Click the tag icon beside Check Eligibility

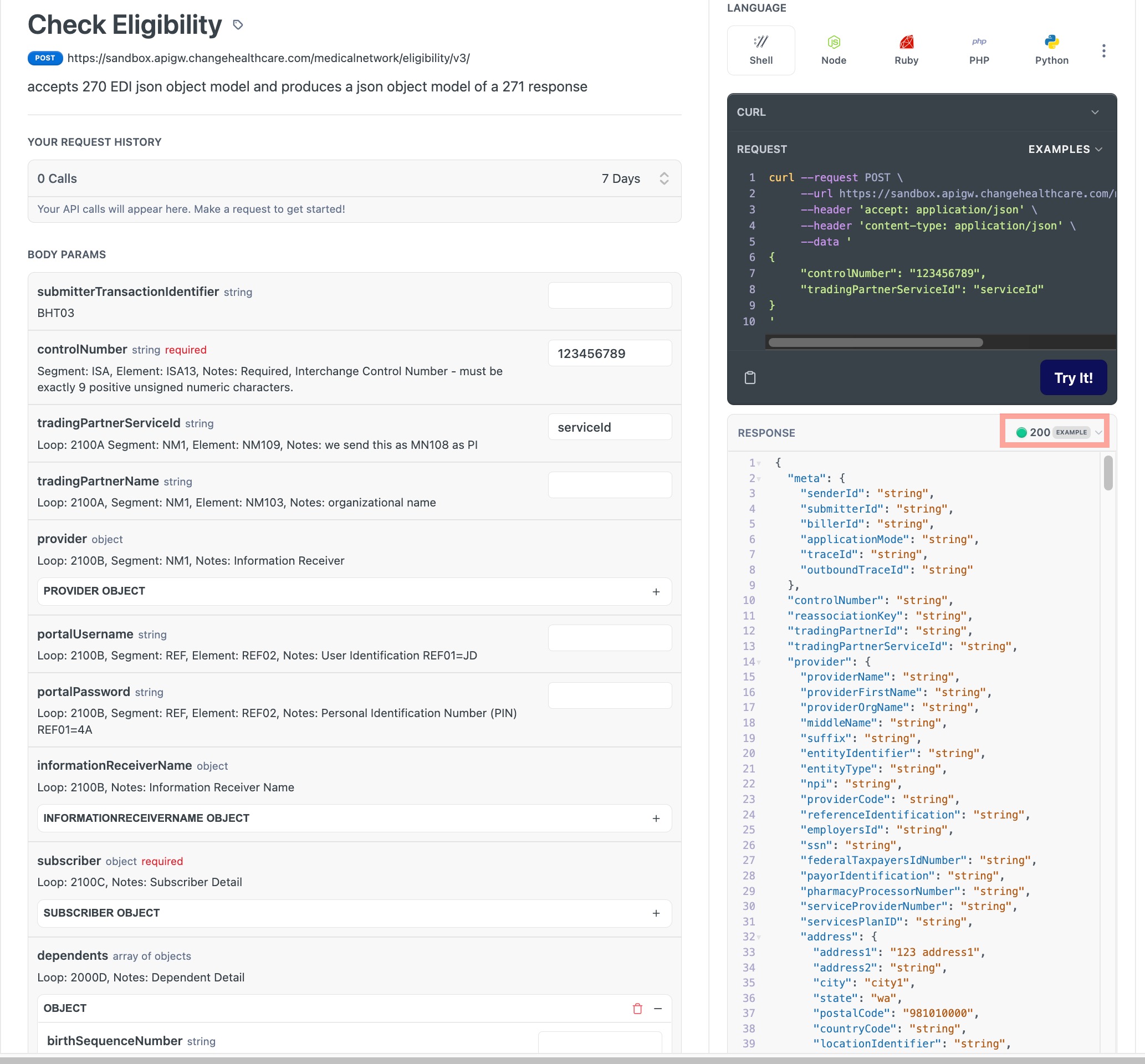(x=238, y=25)
